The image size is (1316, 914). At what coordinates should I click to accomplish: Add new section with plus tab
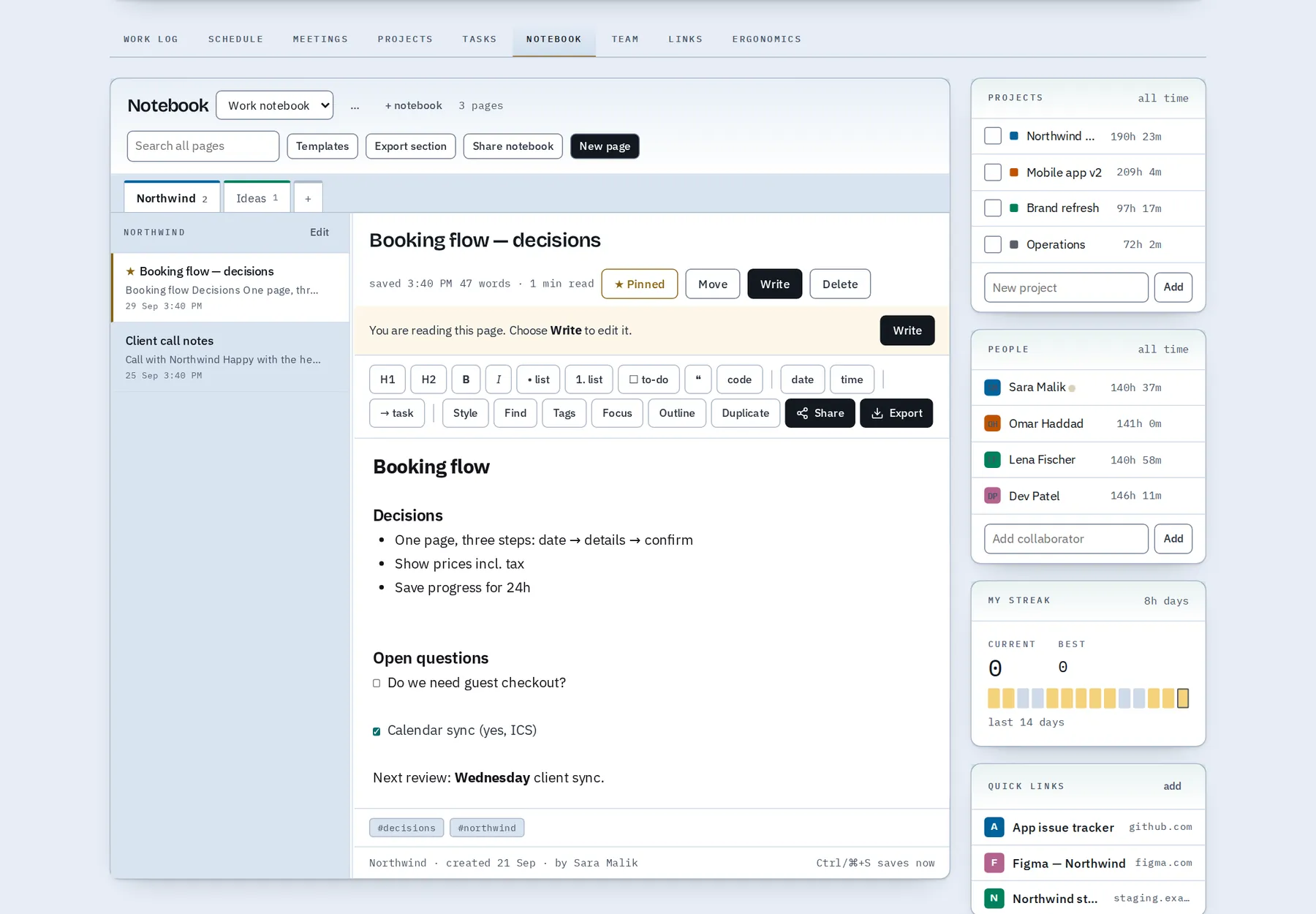[x=308, y=197]
